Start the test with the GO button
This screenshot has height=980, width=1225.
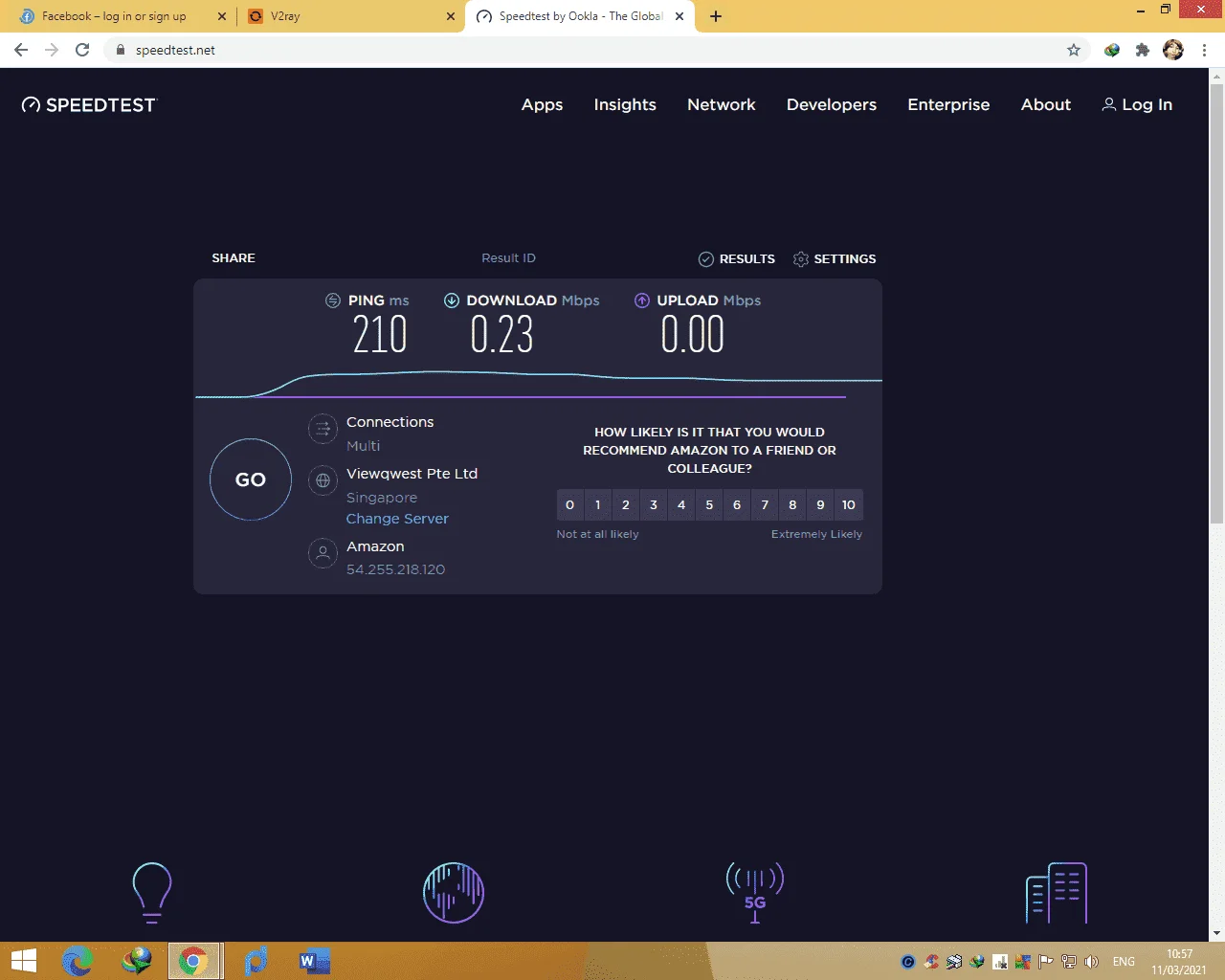(x=251, y=479)
